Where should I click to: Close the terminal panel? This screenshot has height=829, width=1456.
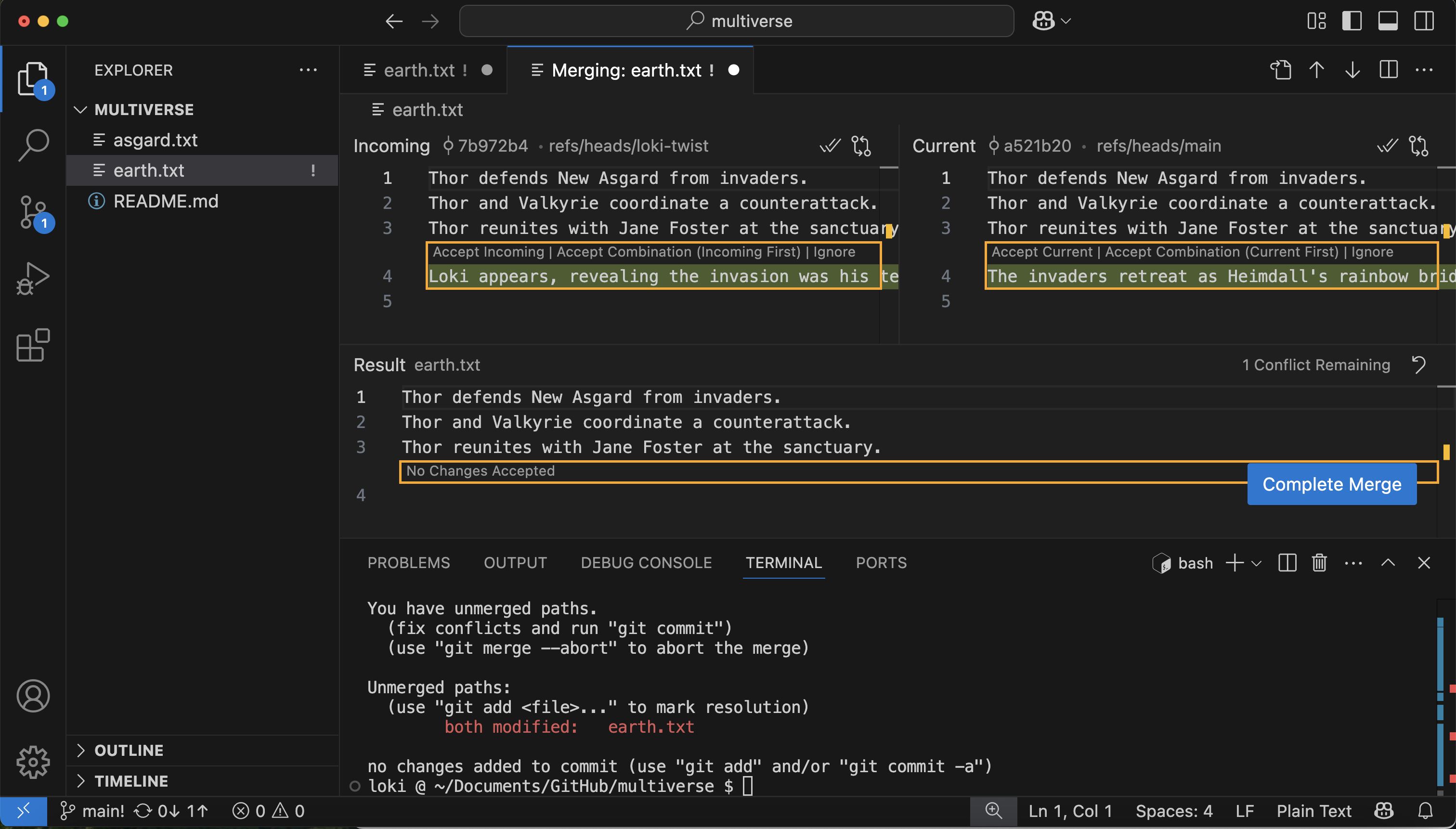[x=1424, y=563]
